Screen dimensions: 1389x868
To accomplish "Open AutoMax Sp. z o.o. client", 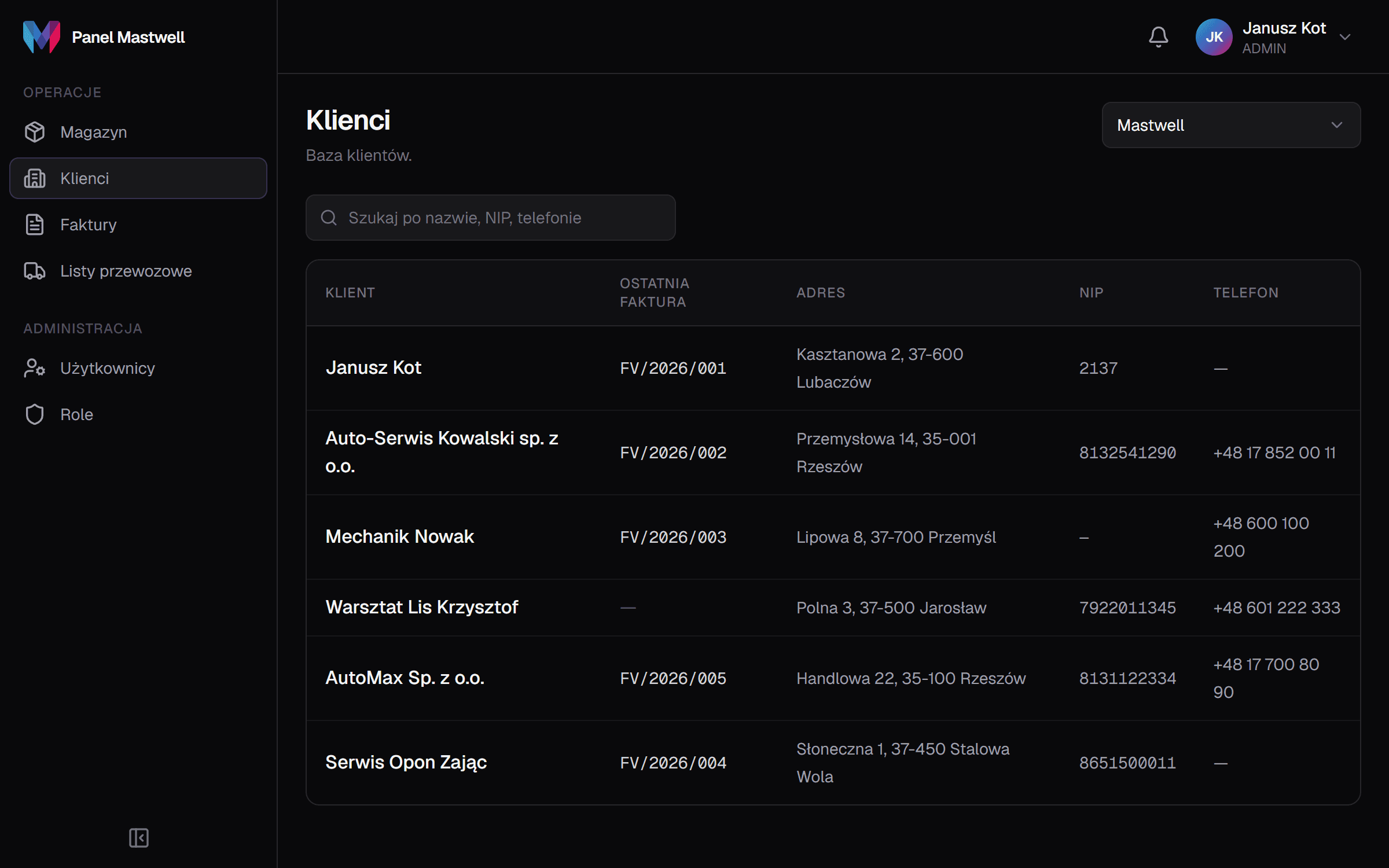I will pyautogui.click(x=405, y=678).
